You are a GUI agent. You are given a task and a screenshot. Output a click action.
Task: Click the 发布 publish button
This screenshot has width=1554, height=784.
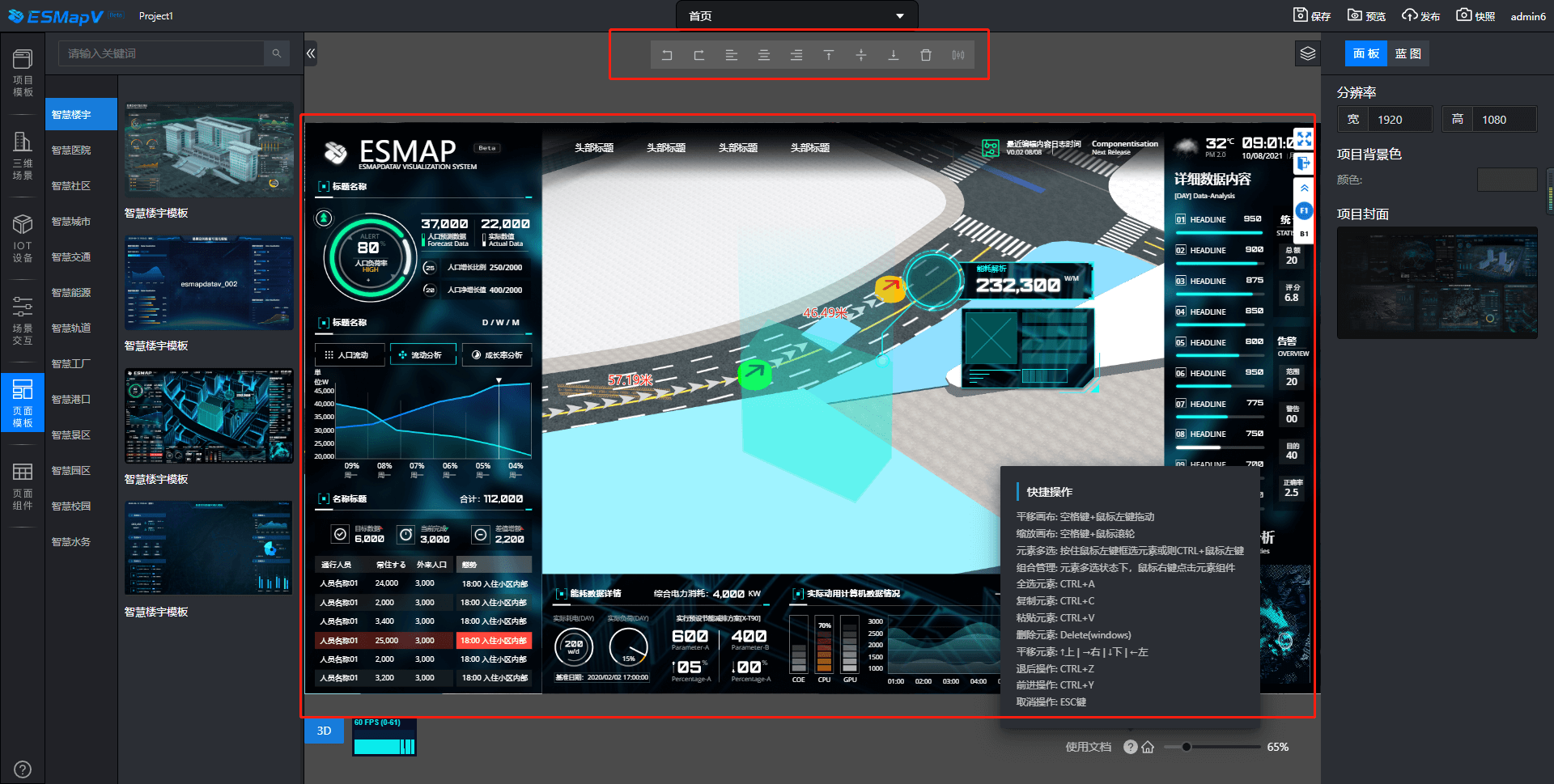tap(1421, 16)
